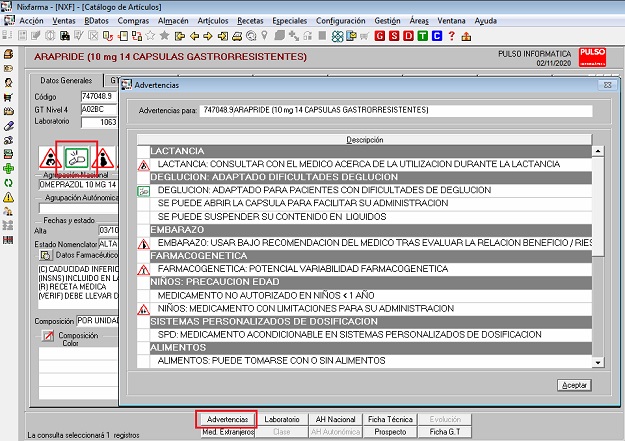
Task: Select the Datos Generales tab
Action: click(66, 81)
